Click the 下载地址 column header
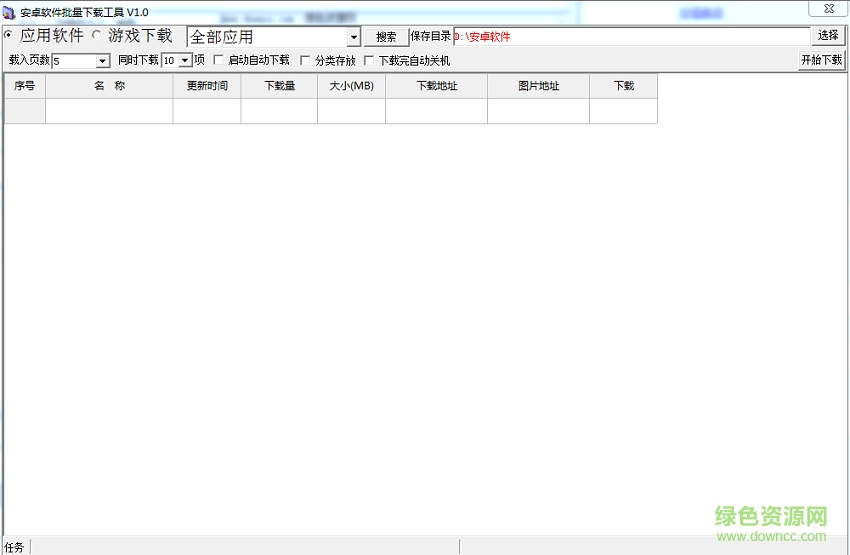The height and width of the screenshot is (555, 850). [x=436, y=86]
